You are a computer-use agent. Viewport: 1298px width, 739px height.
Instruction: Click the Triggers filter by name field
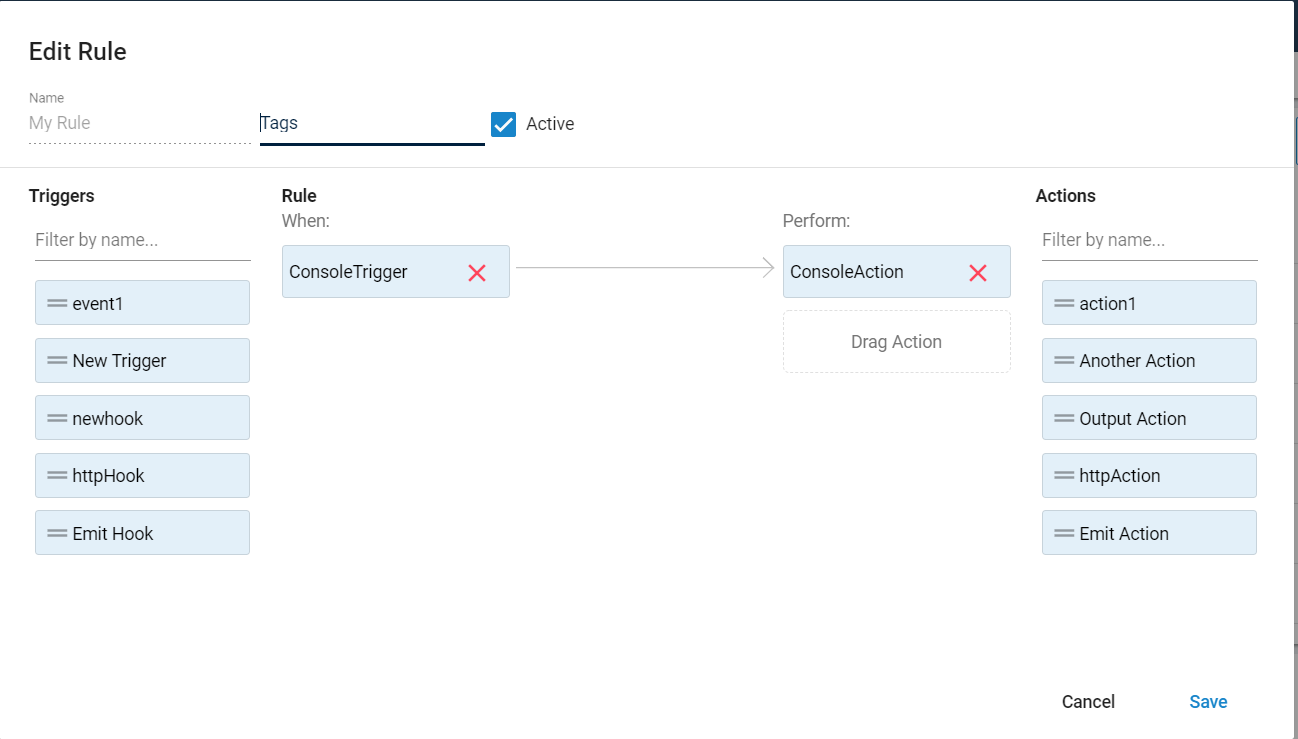click(x=142, y=240)
